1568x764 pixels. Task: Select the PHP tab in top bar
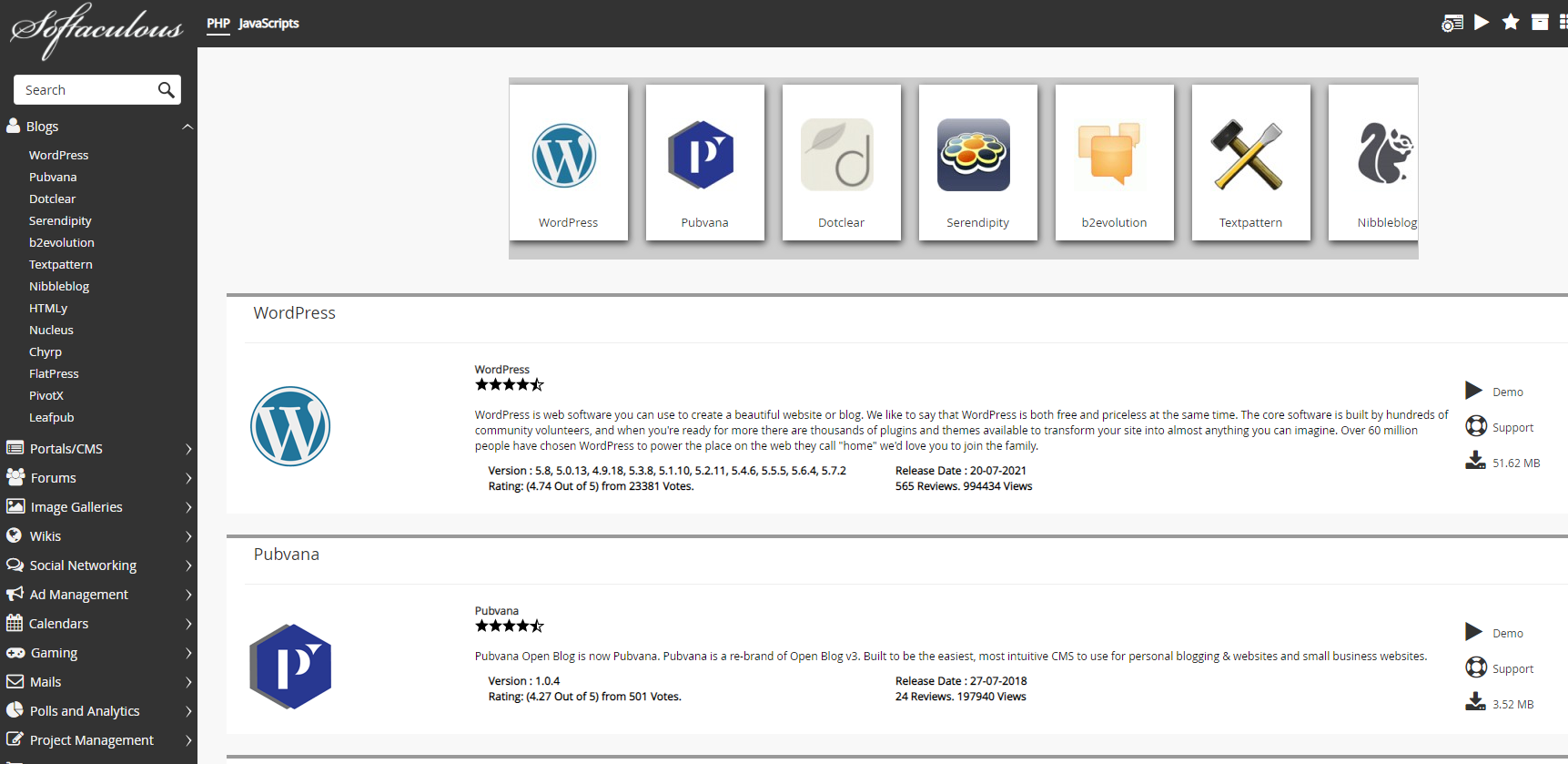click(218, 24)
